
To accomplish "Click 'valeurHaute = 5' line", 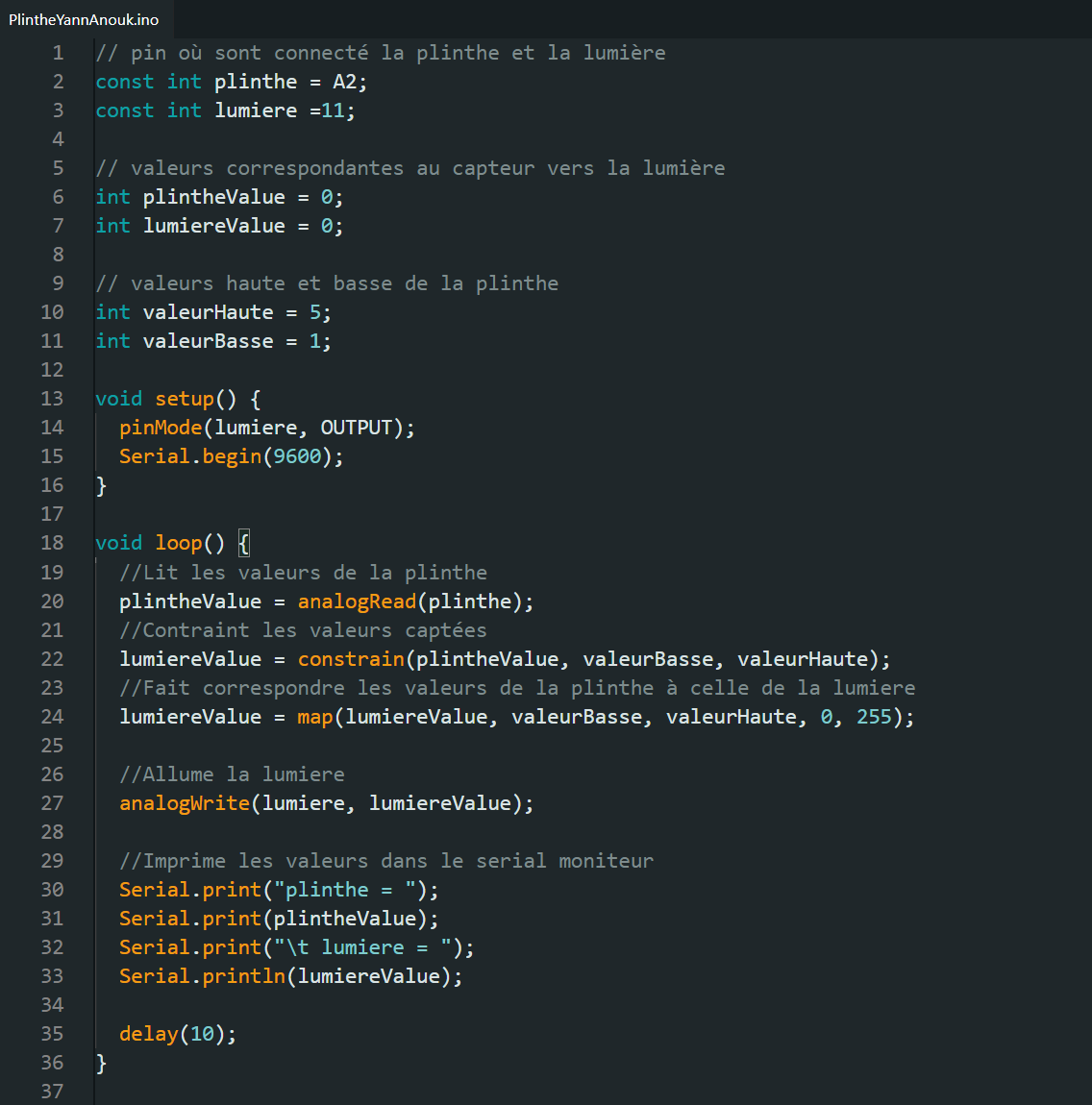I will [213, 312].
